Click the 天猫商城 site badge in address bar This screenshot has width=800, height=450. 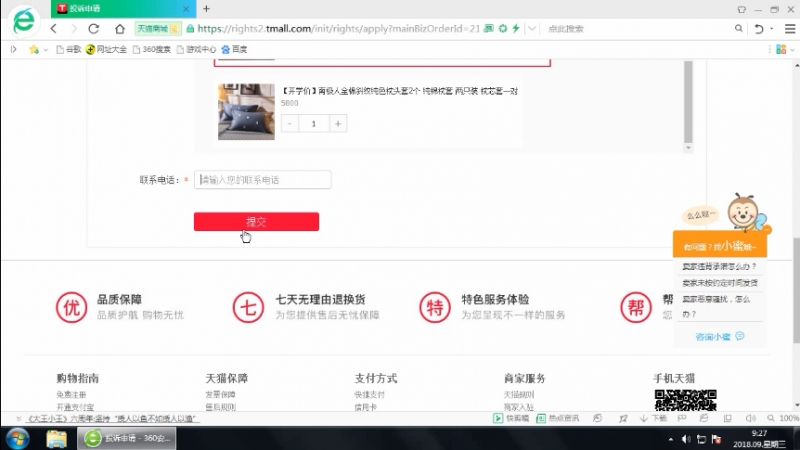pyautogui.click(x=158, y=29)
